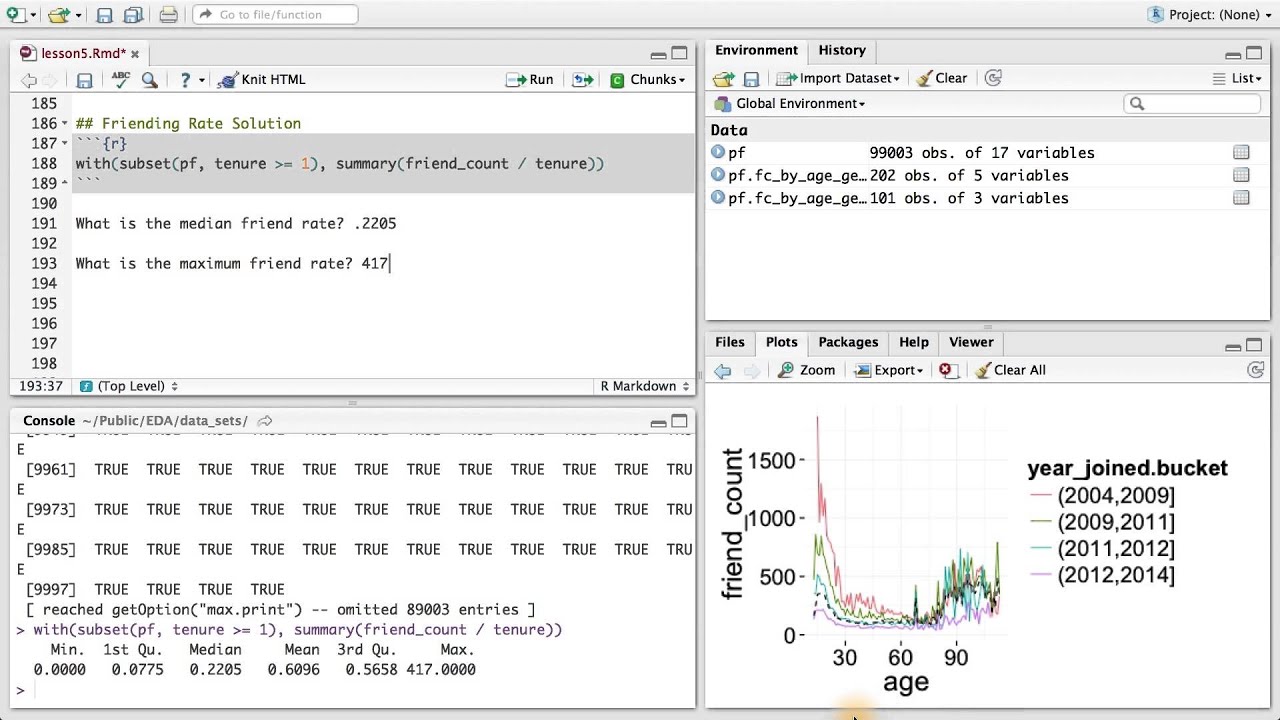The width and height of the screenshot is (1280, 720).
Task: Switch to the History tab
Action: (x=842, y=50)
